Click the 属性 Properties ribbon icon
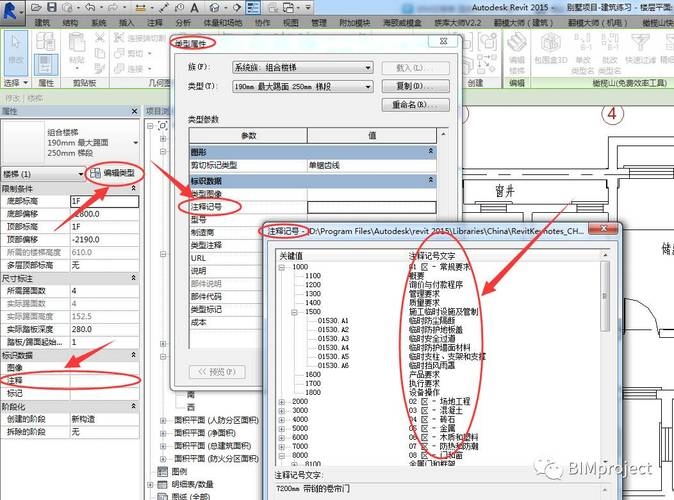Viewport: 674px width, 500px height. (x=46, y=64)
